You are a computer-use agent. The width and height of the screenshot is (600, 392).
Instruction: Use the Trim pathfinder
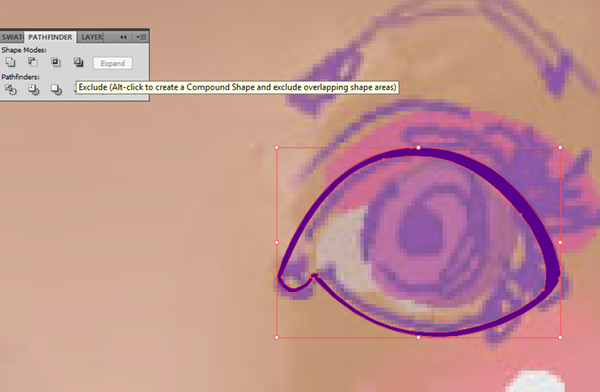coord(33,90)
